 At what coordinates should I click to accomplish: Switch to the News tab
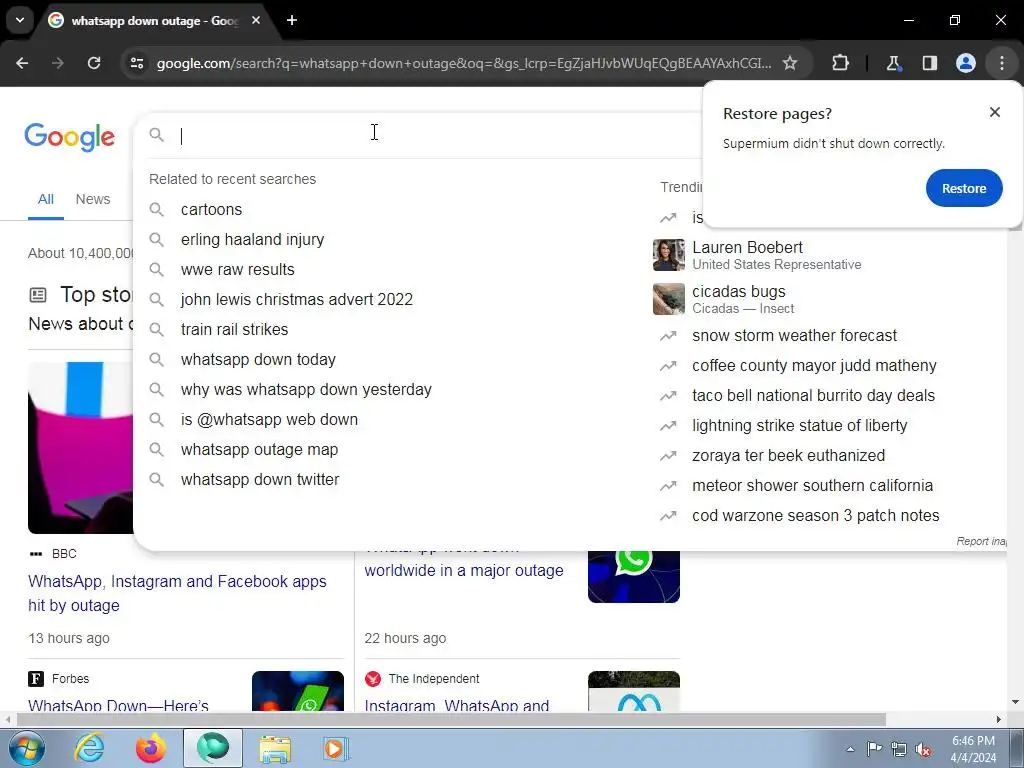point(93,199)
